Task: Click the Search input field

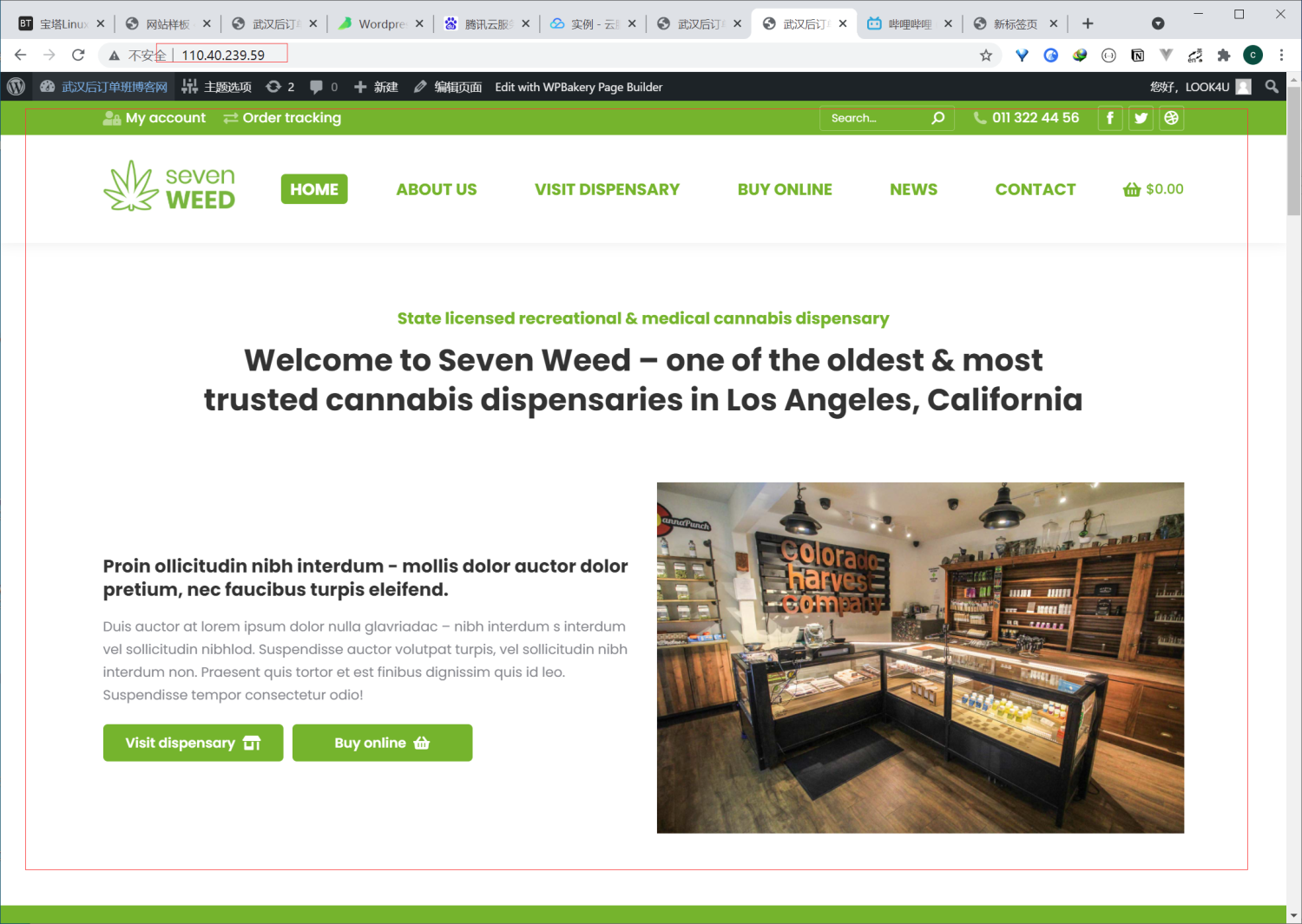Action: 877,118
